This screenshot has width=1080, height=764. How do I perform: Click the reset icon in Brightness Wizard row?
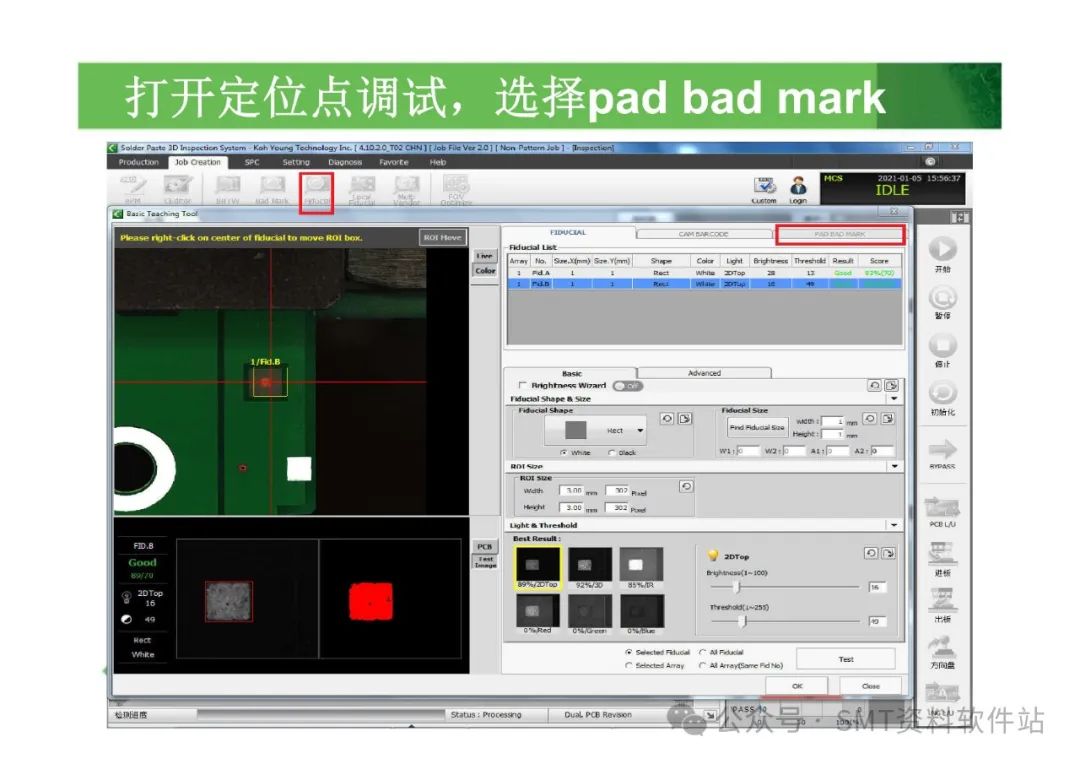[874, 386]
